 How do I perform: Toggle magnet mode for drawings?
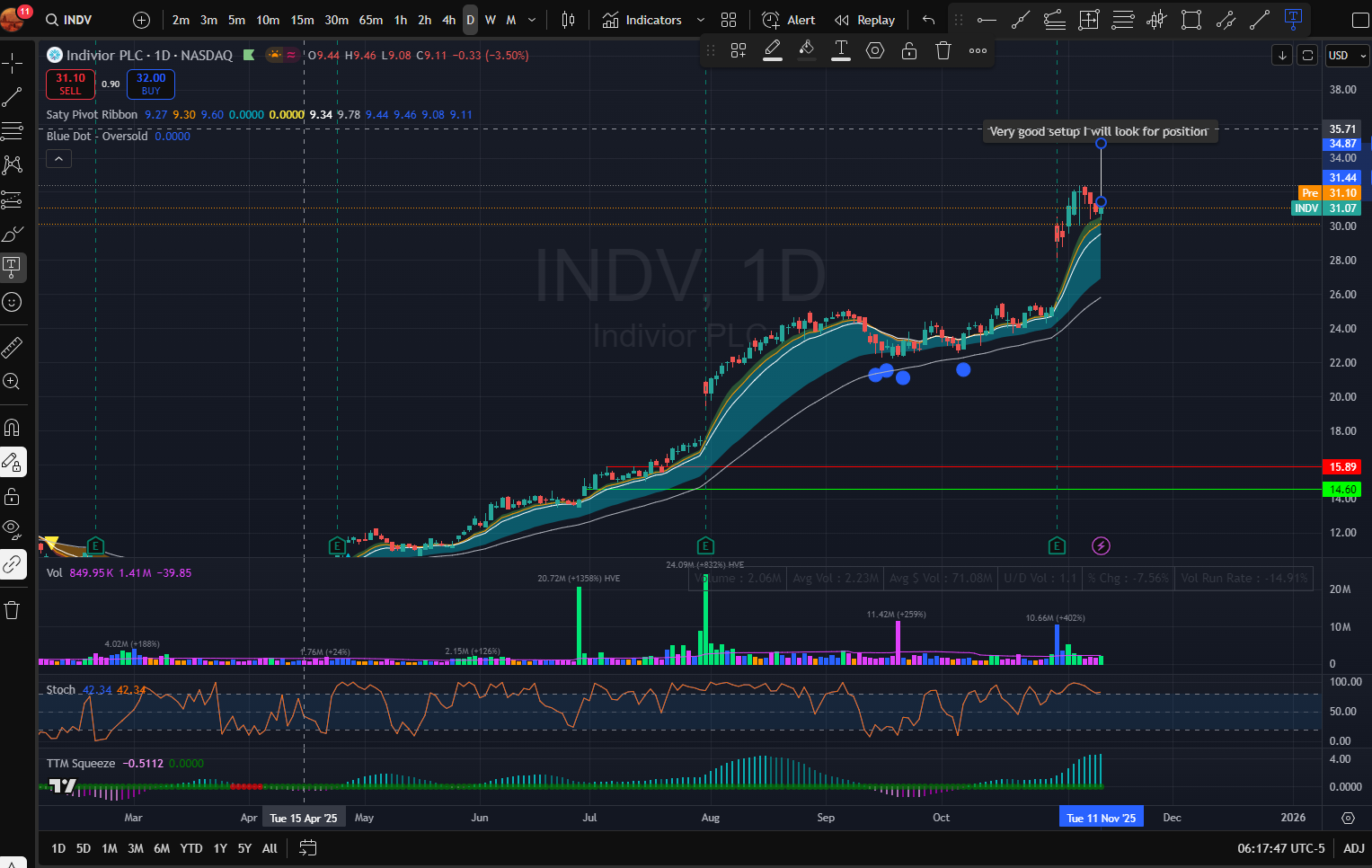[13, 428]
